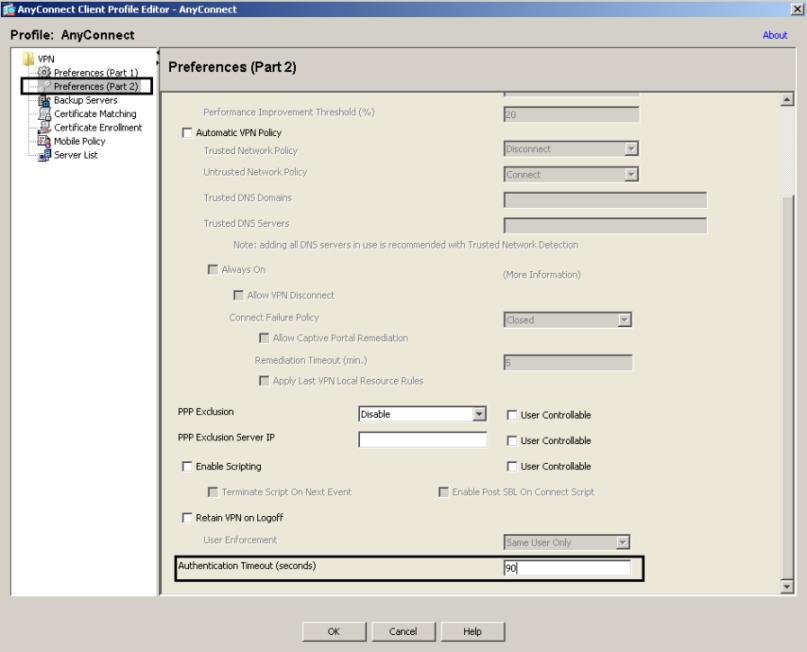Click the AnyConnect title bar app icon

coord(8,9)
